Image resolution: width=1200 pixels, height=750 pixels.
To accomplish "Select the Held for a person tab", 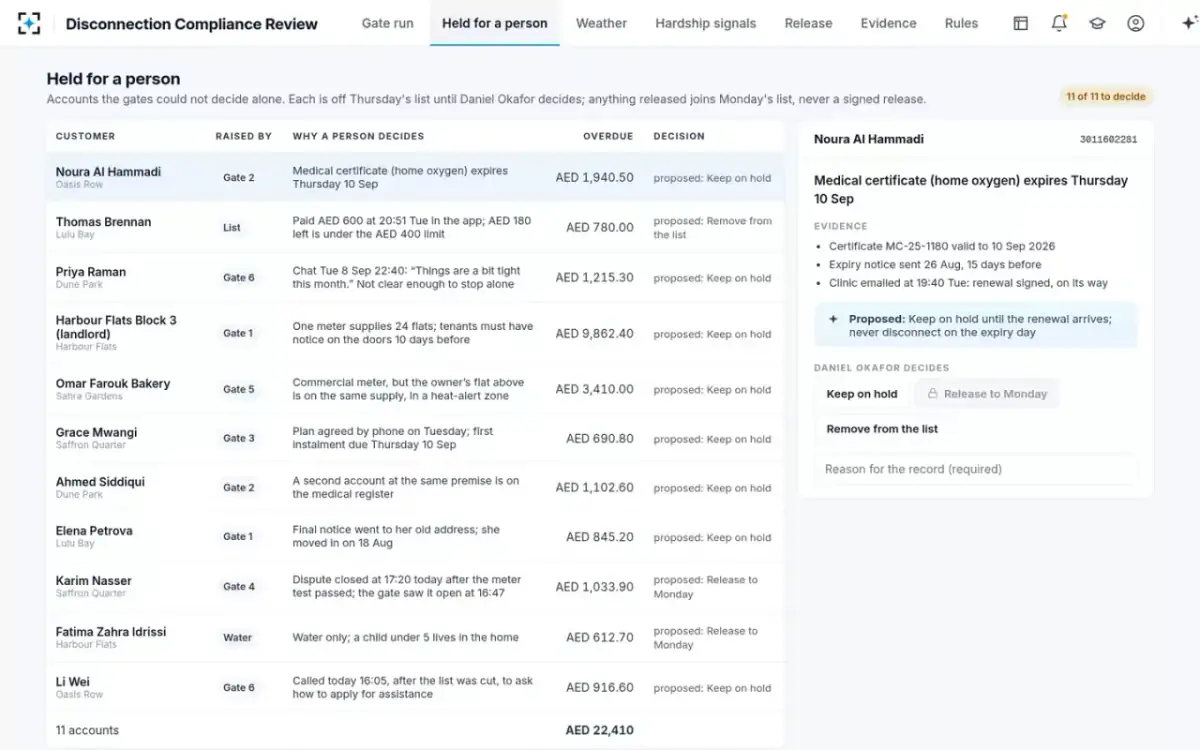I will (495, 23).
